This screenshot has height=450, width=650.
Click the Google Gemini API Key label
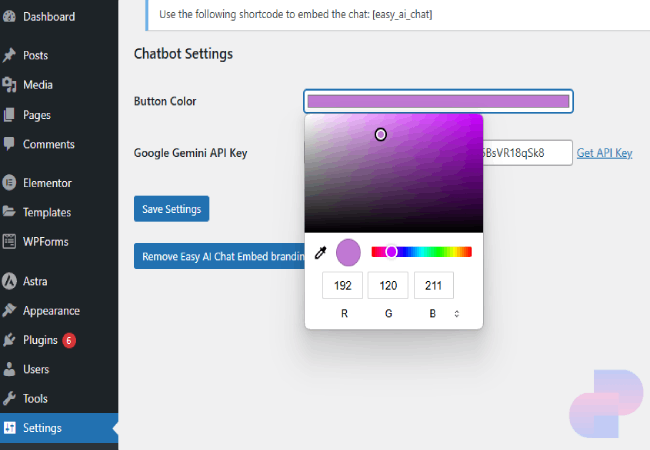click(x=190, y=153)
